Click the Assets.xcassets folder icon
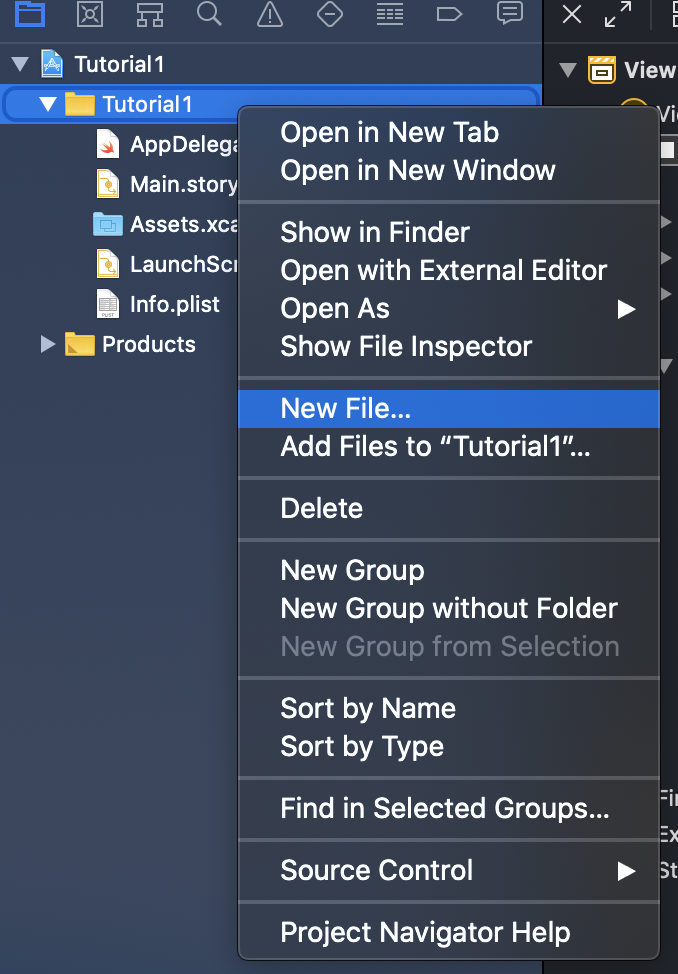The image size is (678, 974). click(x=108, y=224)
